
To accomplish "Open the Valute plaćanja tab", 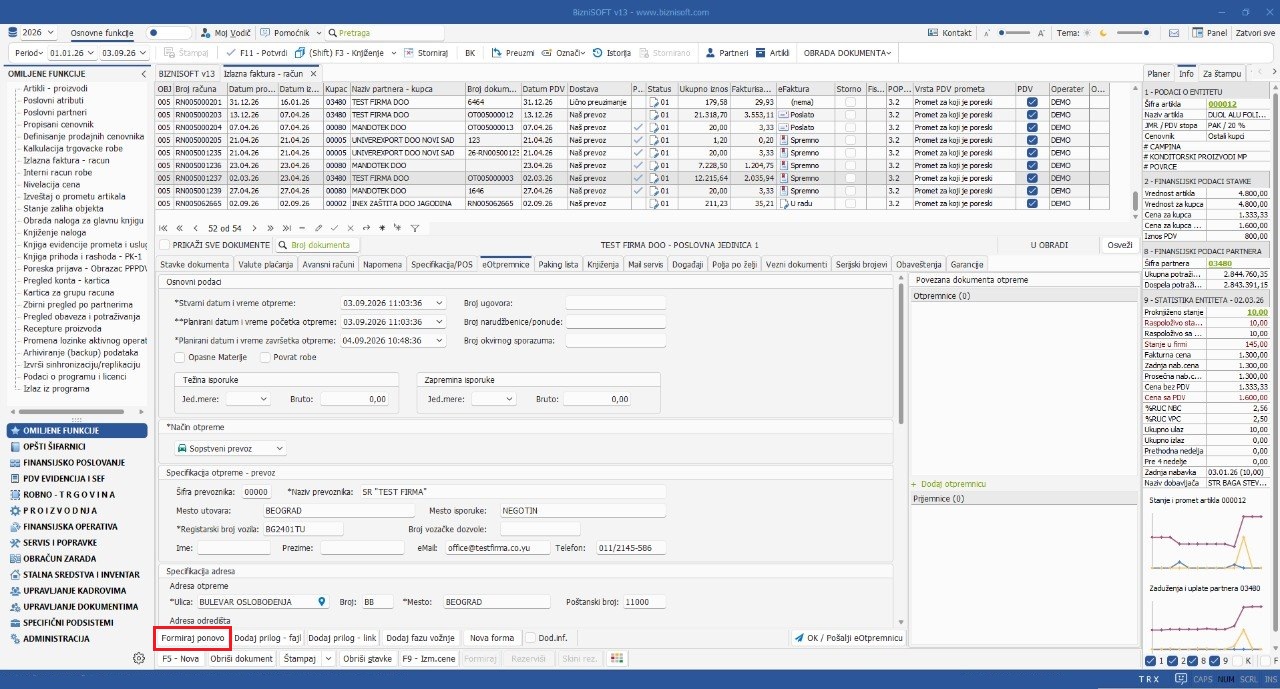I will coord(265,264).
